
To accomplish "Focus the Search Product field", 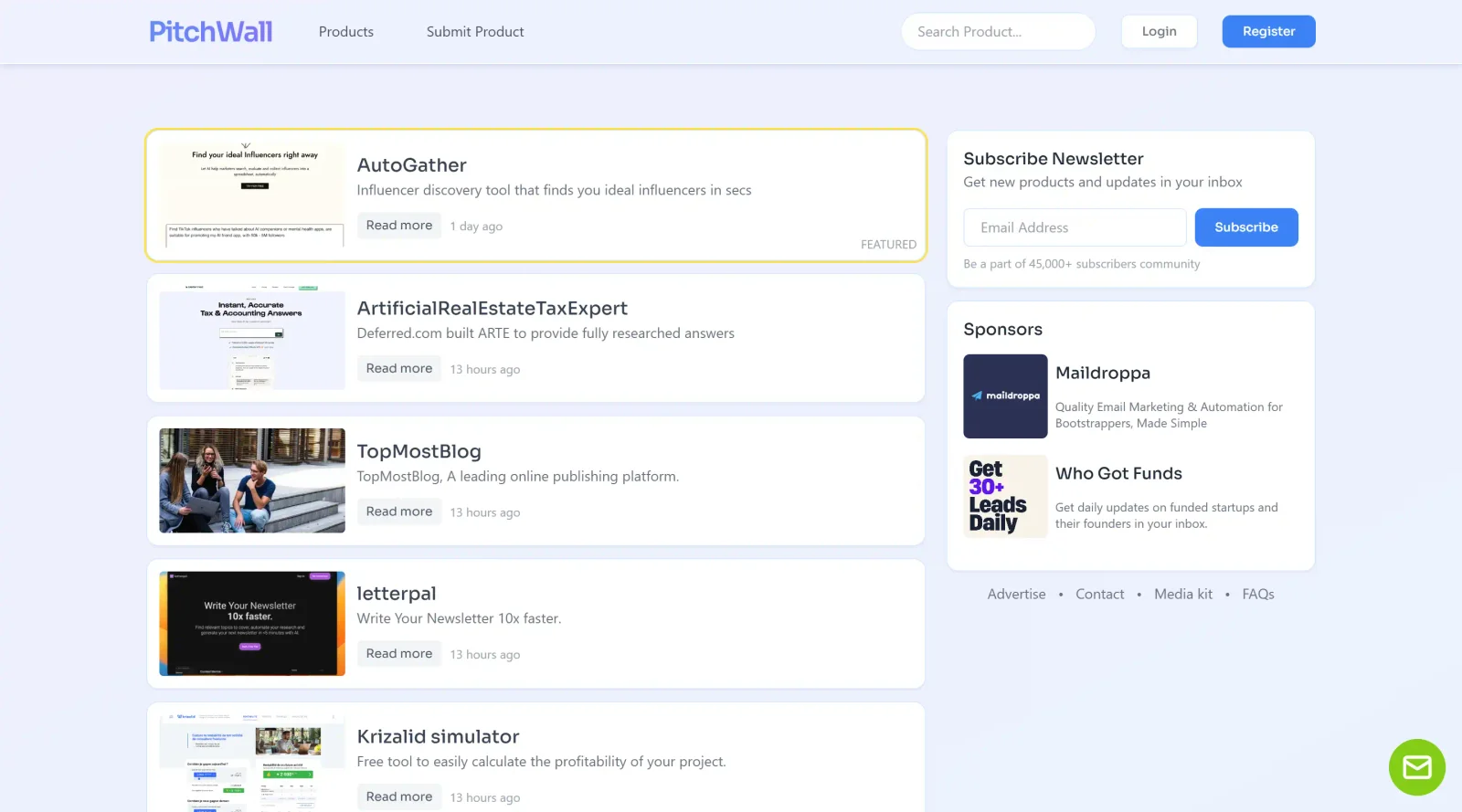I will [998, 32].
